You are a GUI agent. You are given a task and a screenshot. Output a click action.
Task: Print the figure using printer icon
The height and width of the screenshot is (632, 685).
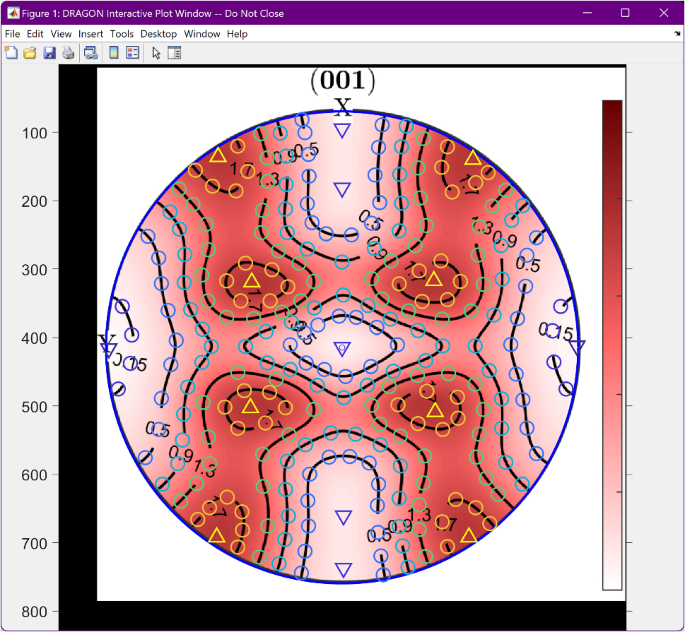pyautogui.click(x=68, y=53)
